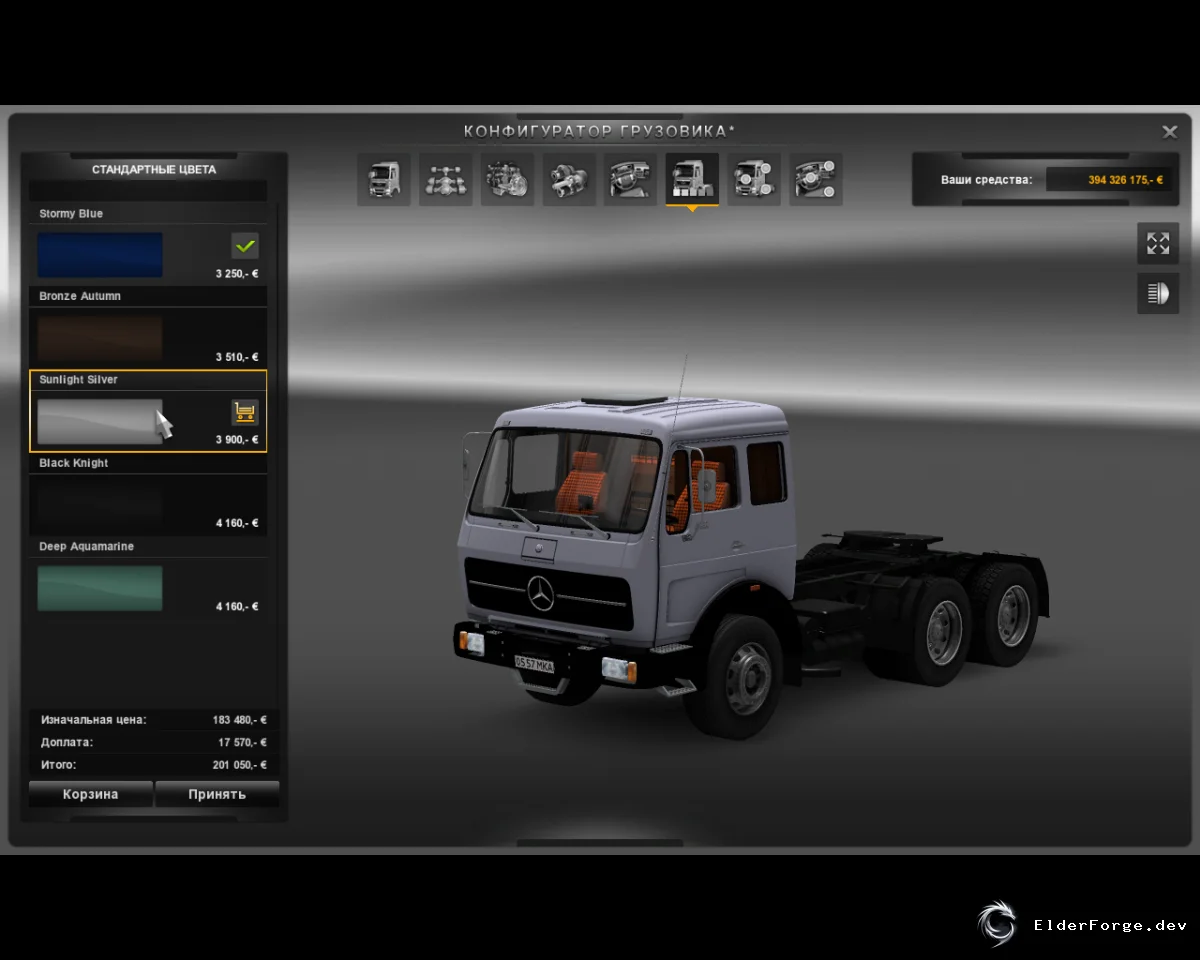
Task: Click the Ваши средства label
Action: pos(986,180)
